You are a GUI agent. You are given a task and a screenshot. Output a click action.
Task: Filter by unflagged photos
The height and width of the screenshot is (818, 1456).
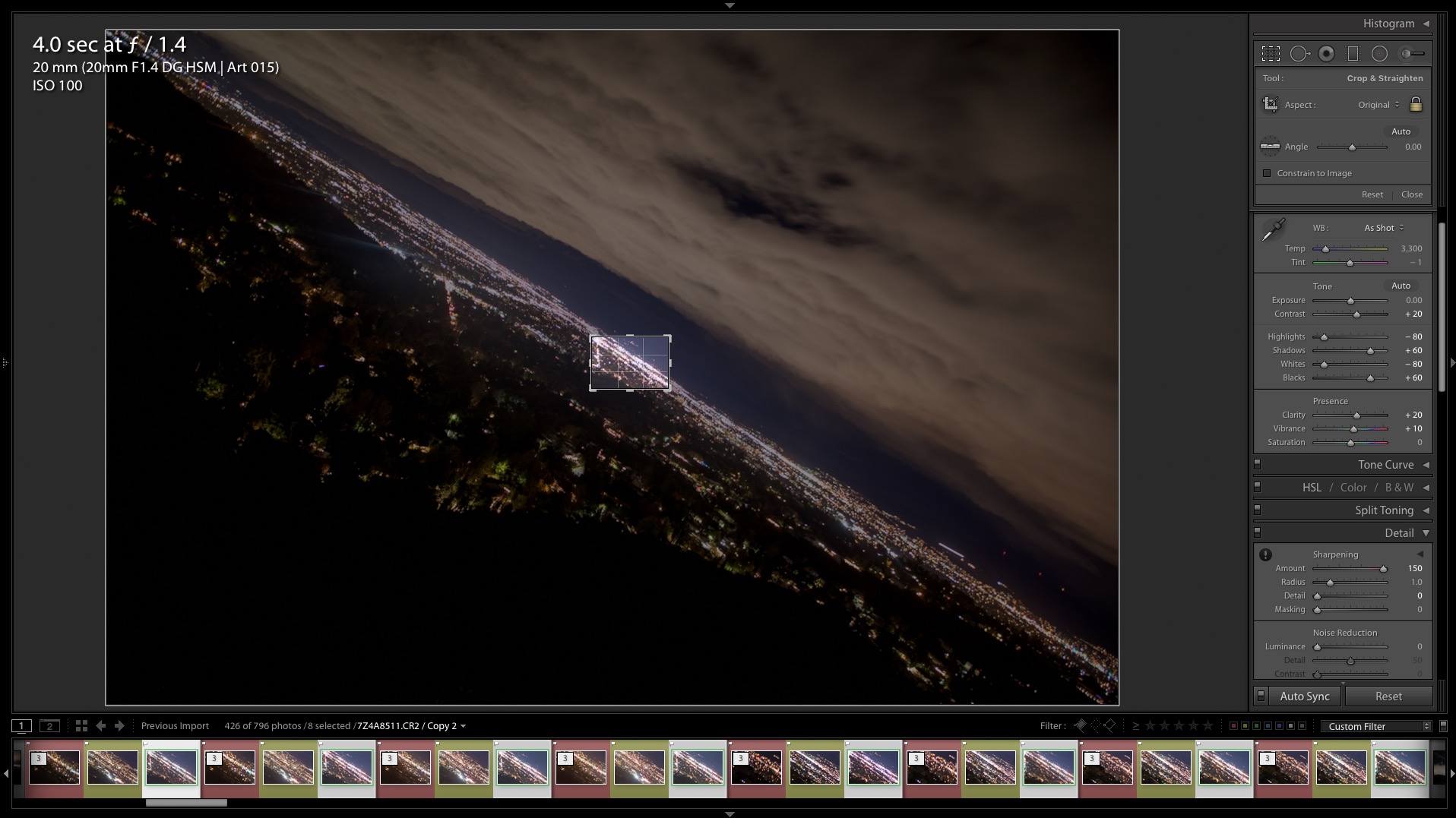coord(1095,725)
